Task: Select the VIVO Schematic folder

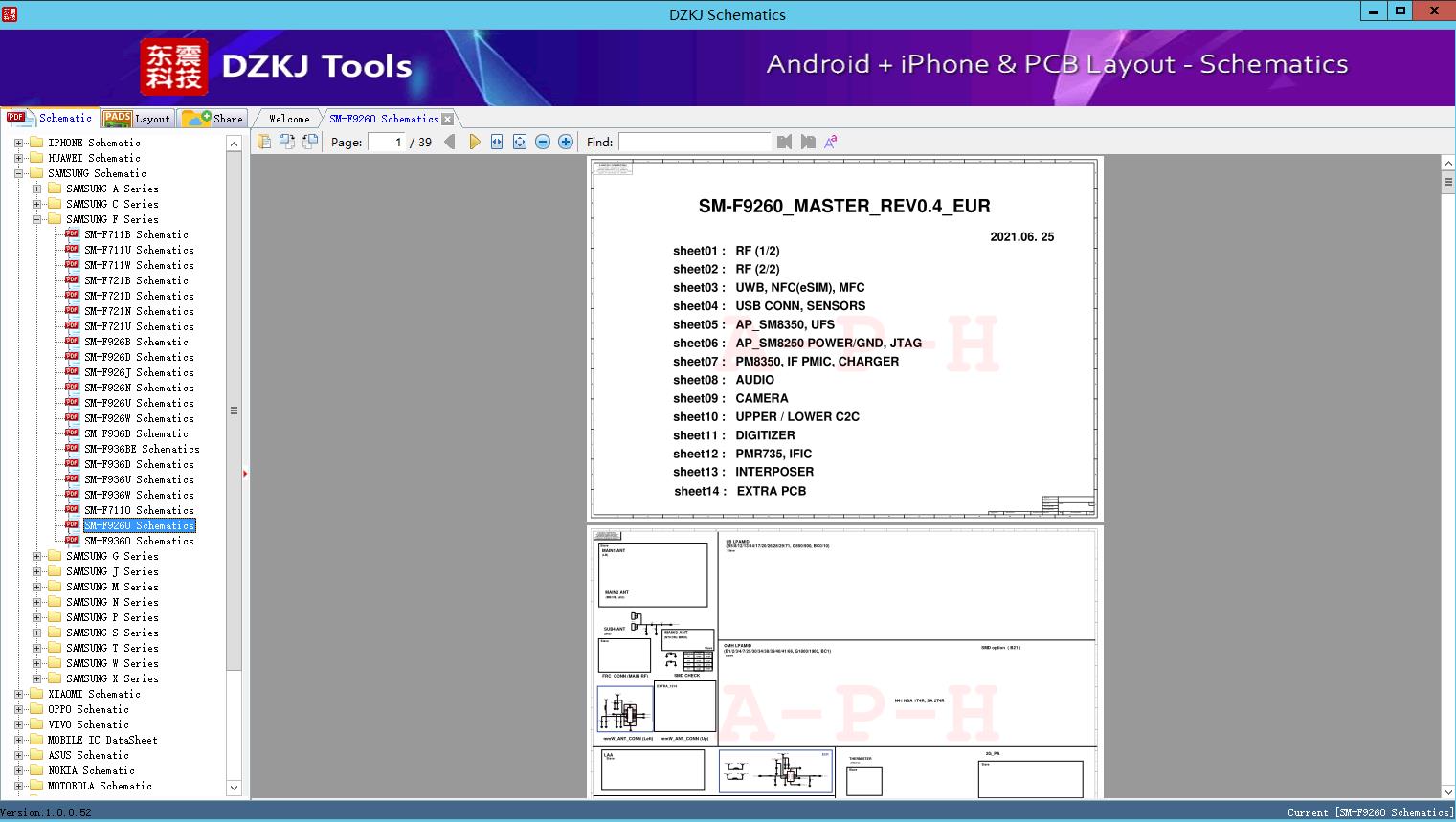Action: click(88, 724)
